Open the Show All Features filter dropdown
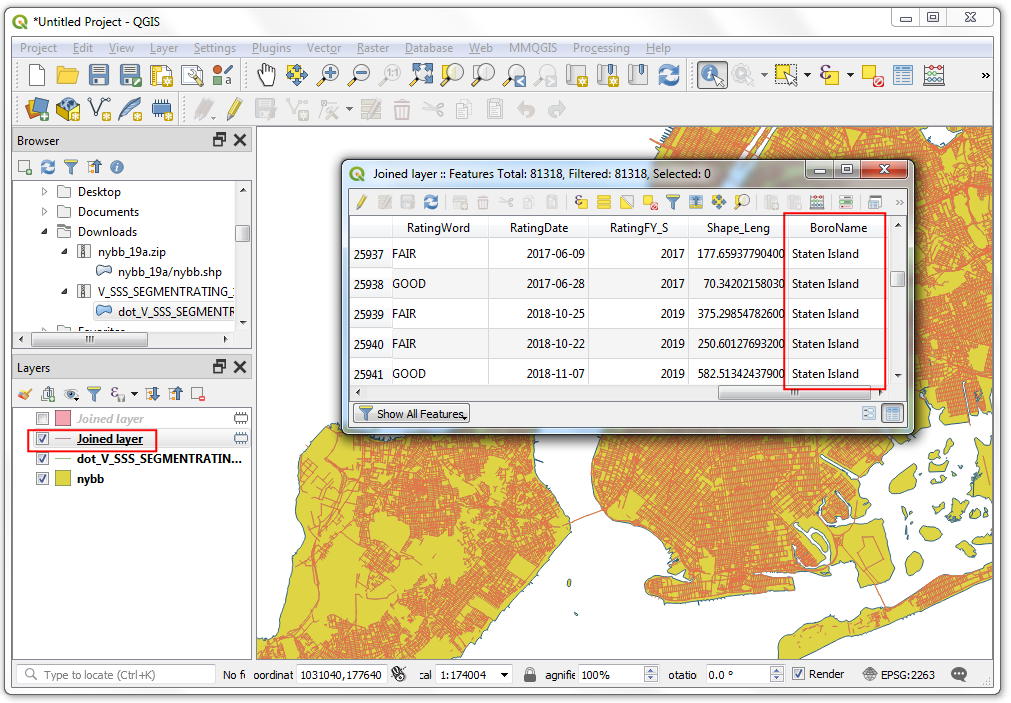The height and width of the screenshot is (703, 1011). point(411,414)
